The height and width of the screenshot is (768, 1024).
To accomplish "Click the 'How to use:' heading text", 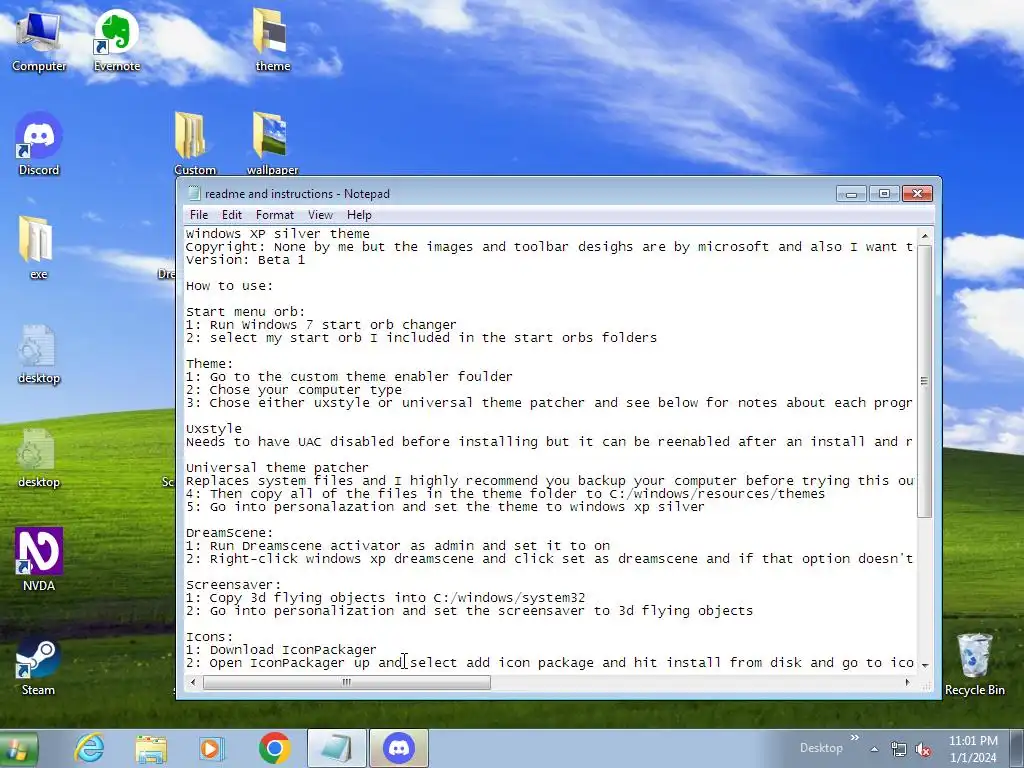I will click(229, 286).
